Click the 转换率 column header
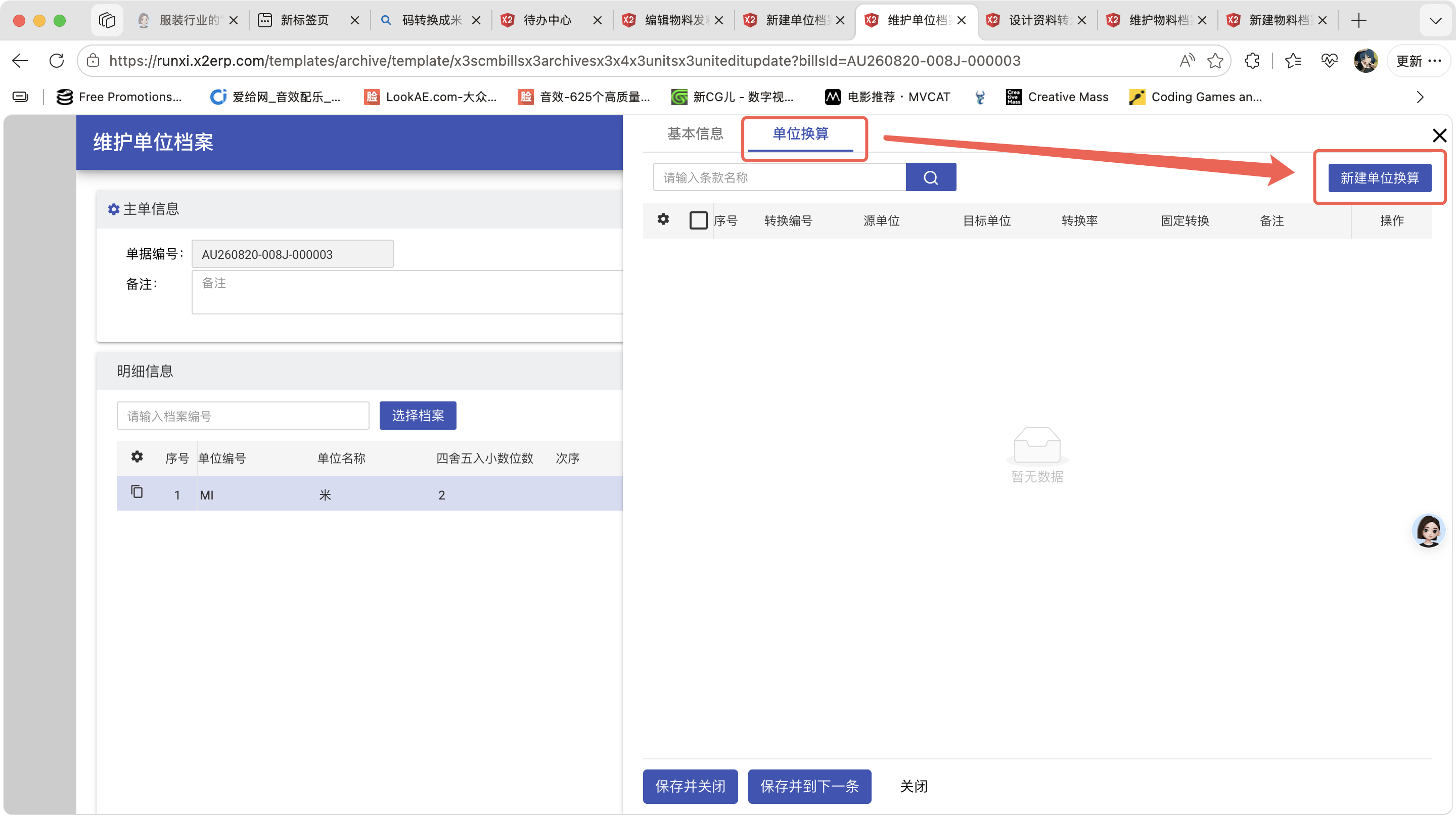This screenshot has width=1456, height=818. pyautogui.click(x=1079, y=220)
